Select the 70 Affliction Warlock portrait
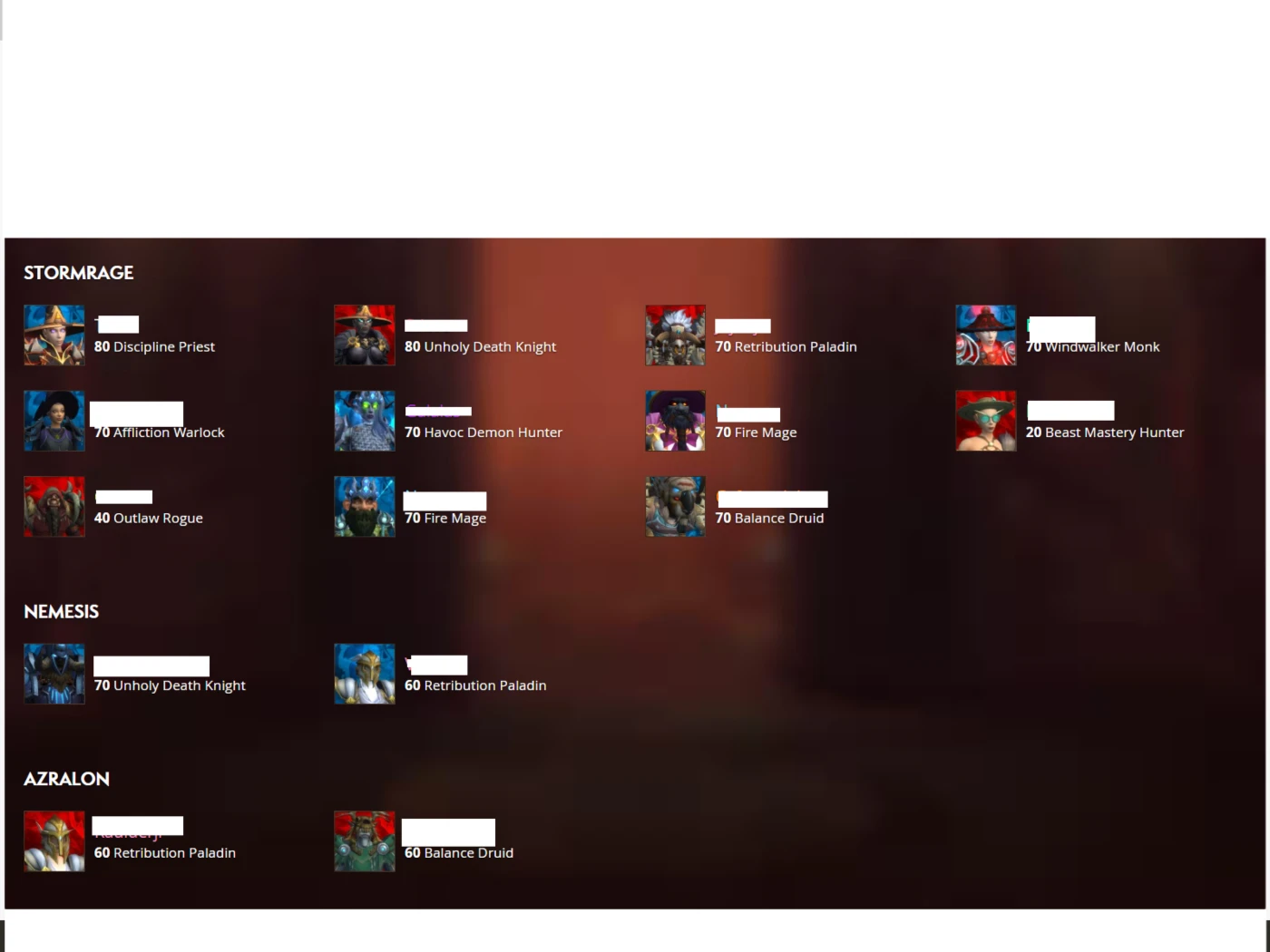 pyautogui.click(x=54, y=421)
